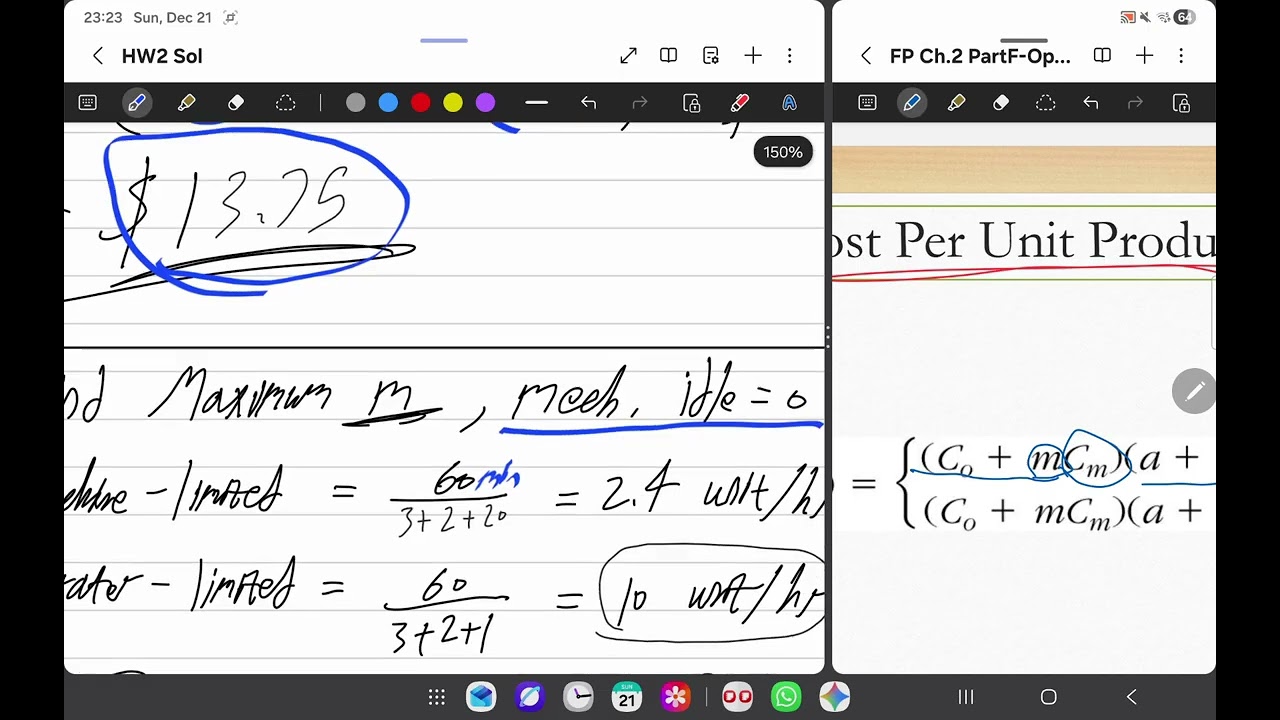Open the blue folded-page app in taskbar
Screen dimensions: 1280x720
point(481,697)
